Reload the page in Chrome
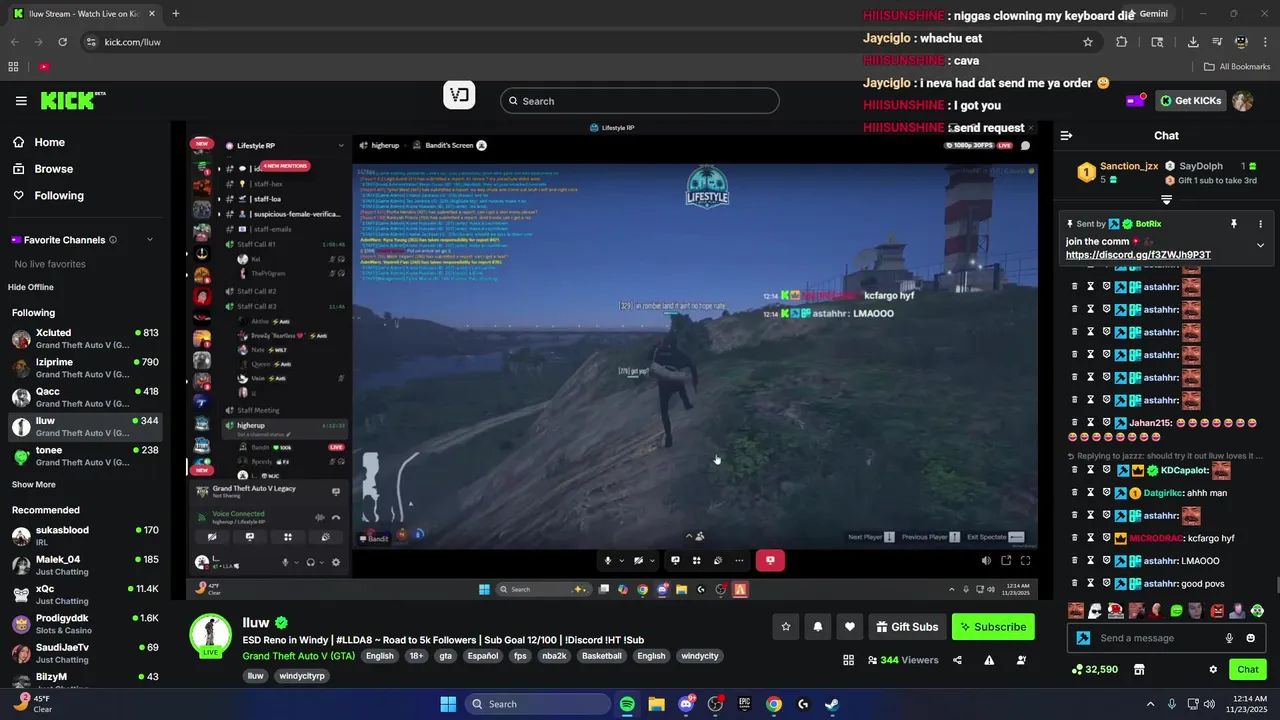The height and width of the screenshot is (720, 1280). [62, 42]
